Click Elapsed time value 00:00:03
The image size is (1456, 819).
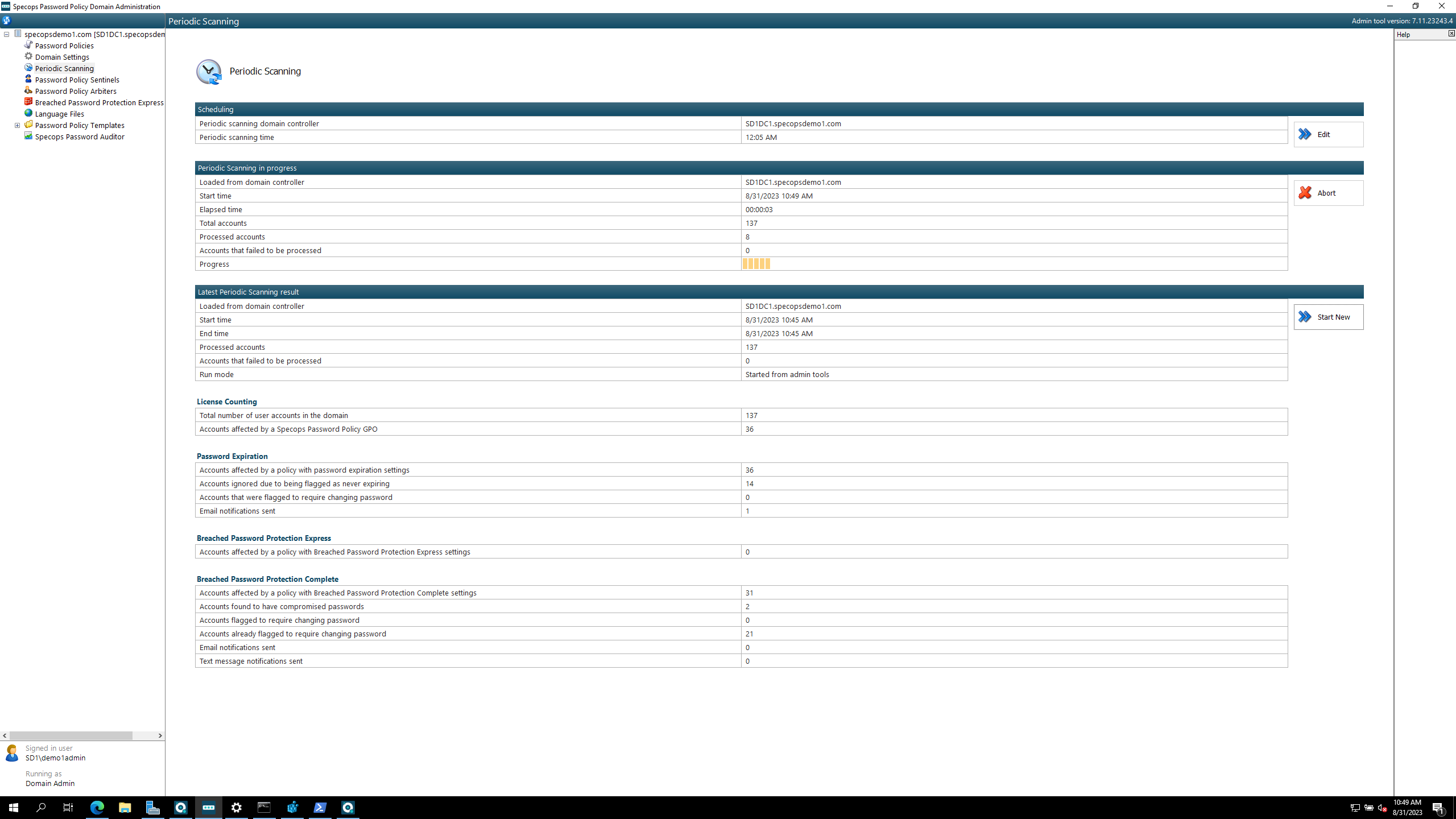(759, 209)
